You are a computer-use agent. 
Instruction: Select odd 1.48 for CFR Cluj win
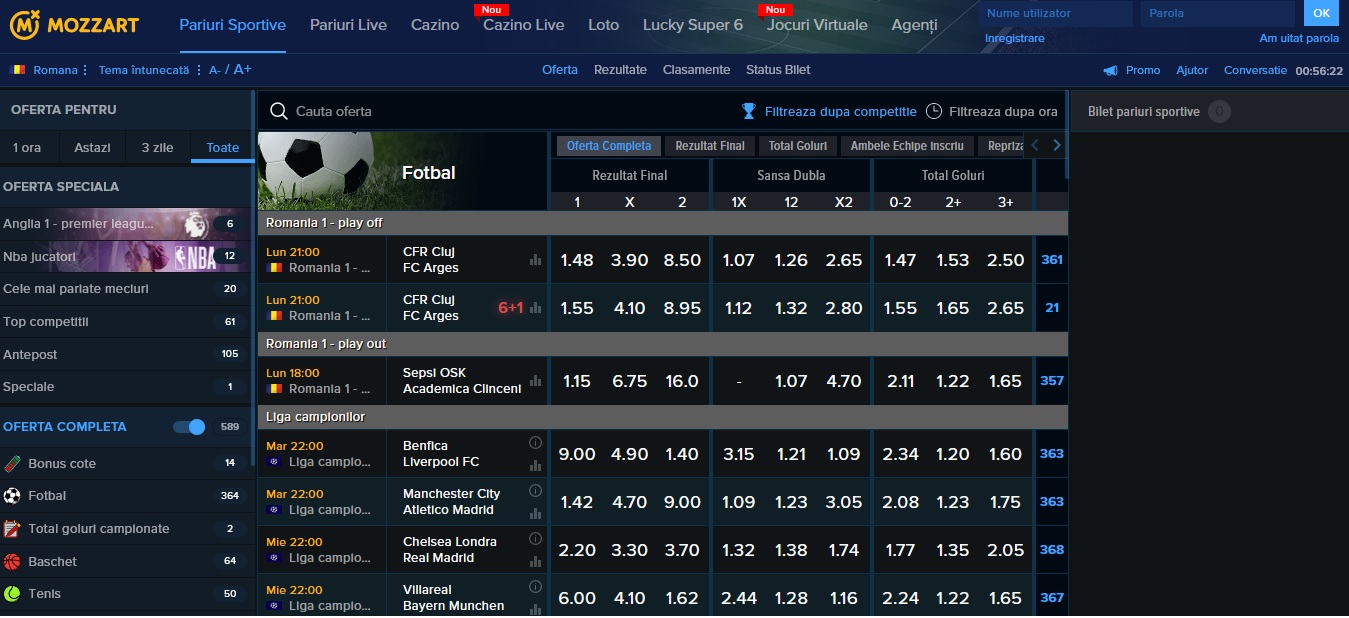point(577,260)
